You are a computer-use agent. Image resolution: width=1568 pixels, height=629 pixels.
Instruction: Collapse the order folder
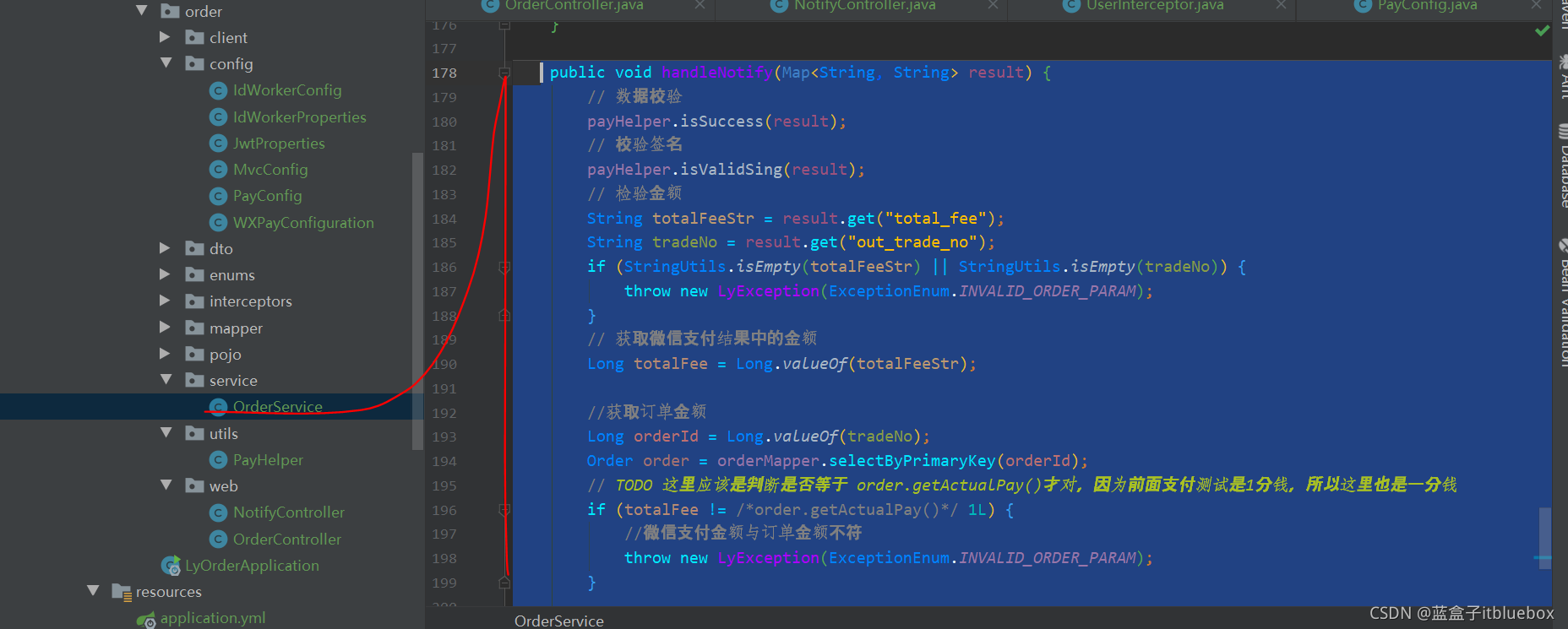[141, 11]
